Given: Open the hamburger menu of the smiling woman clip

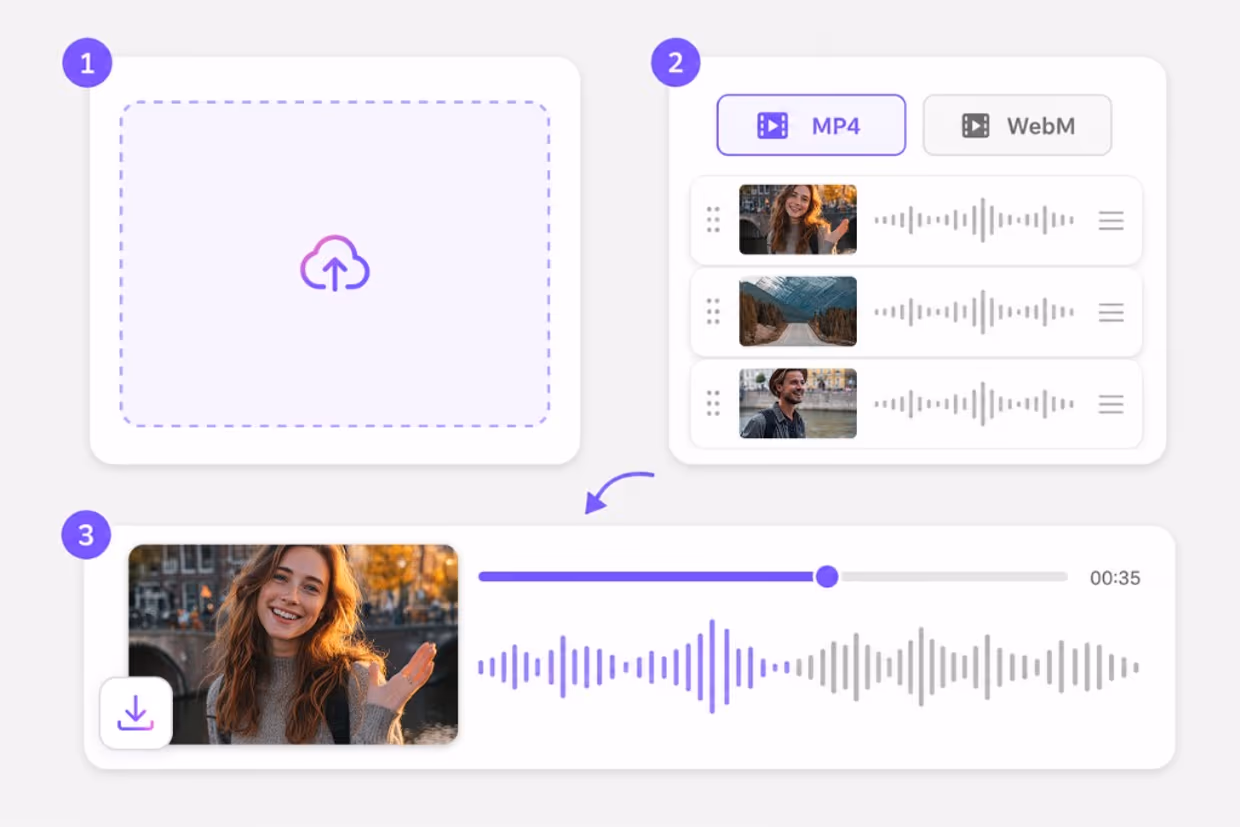Looking at the screenshot, I should (1111, 221).
